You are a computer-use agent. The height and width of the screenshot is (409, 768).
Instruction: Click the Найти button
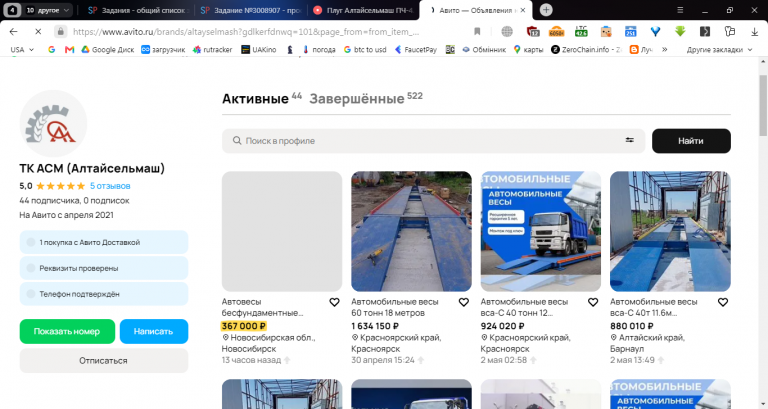point(691,141)
